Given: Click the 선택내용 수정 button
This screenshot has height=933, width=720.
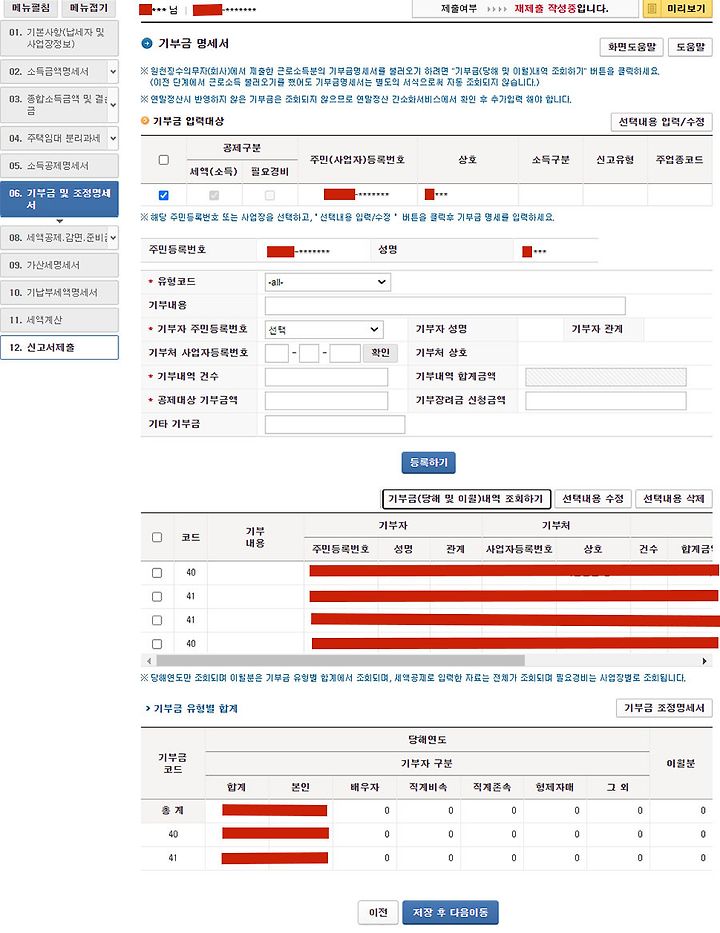Looking at the screenshot, I should pos(593,499).
